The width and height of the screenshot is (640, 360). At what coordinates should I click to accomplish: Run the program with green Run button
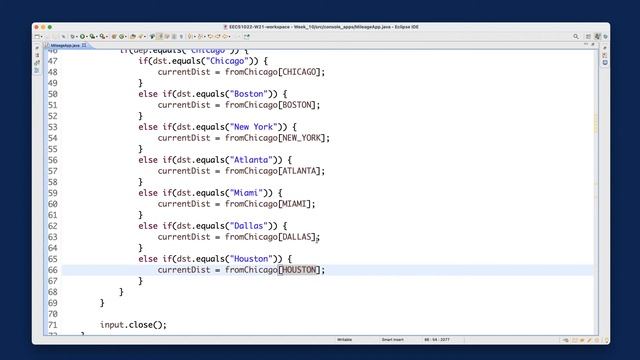click(x=82, y=36)
